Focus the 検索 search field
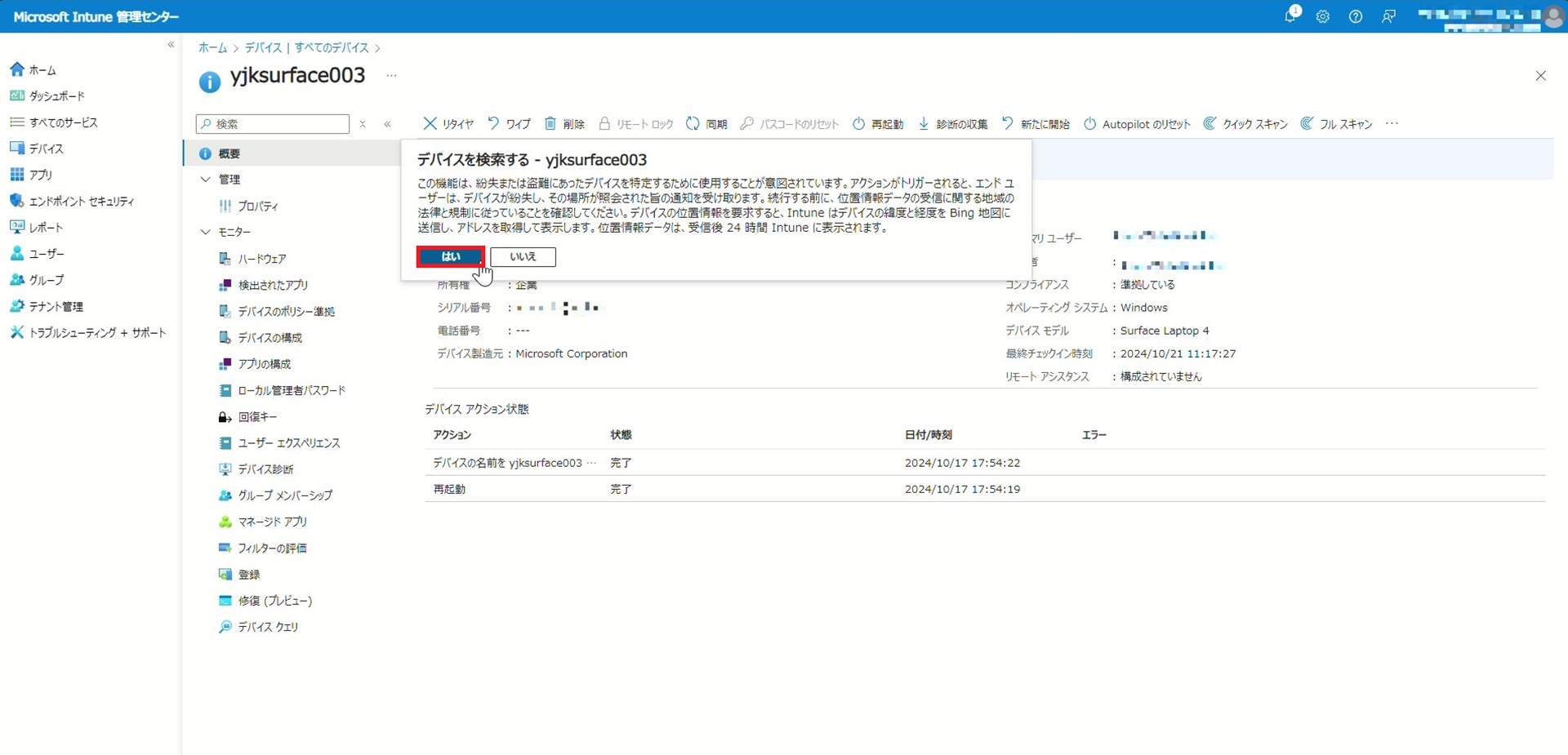The image size is (1568, 755). pyautogui.click(x=273, y=124)
